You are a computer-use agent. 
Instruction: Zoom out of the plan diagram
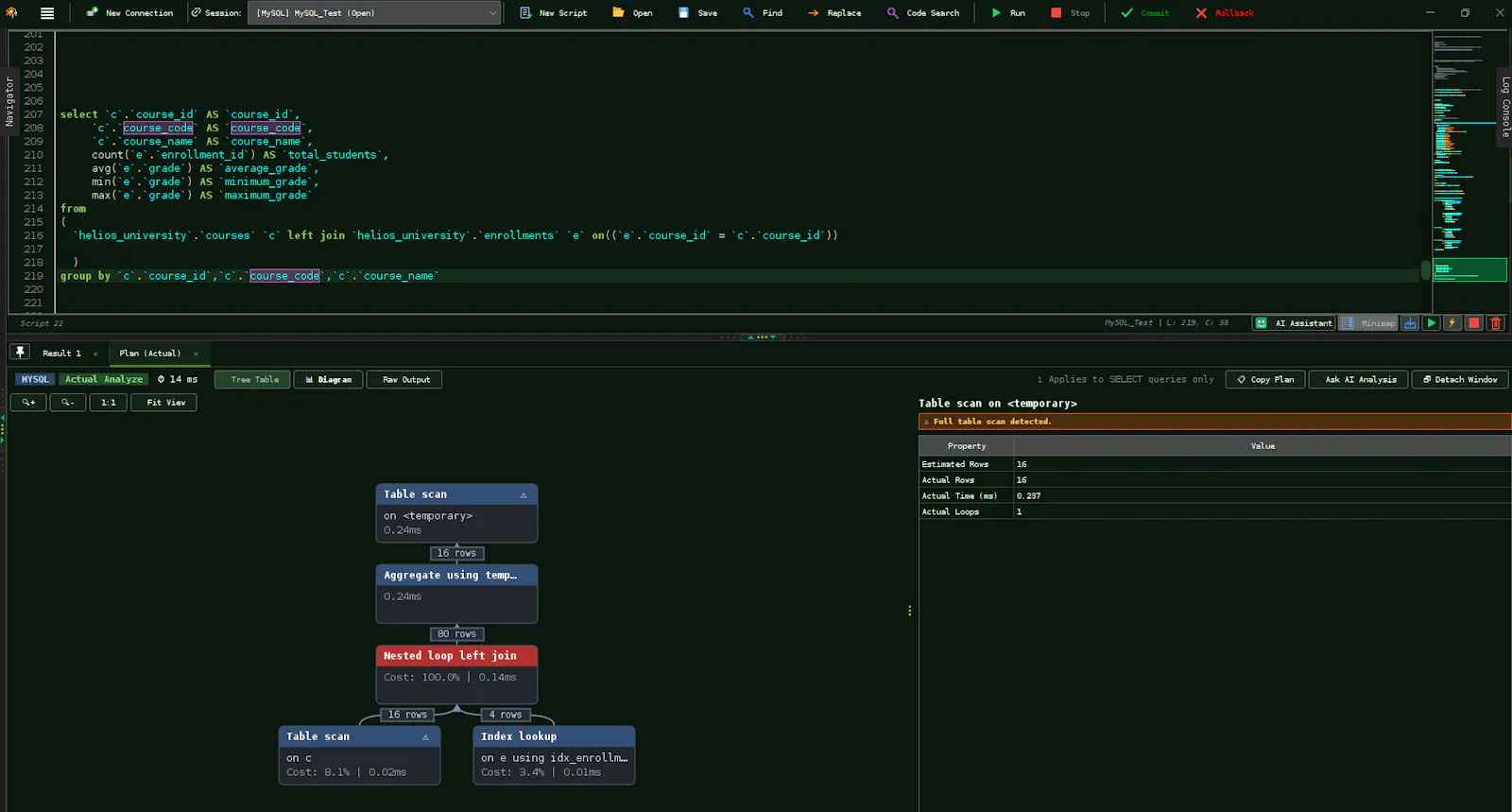68,403
